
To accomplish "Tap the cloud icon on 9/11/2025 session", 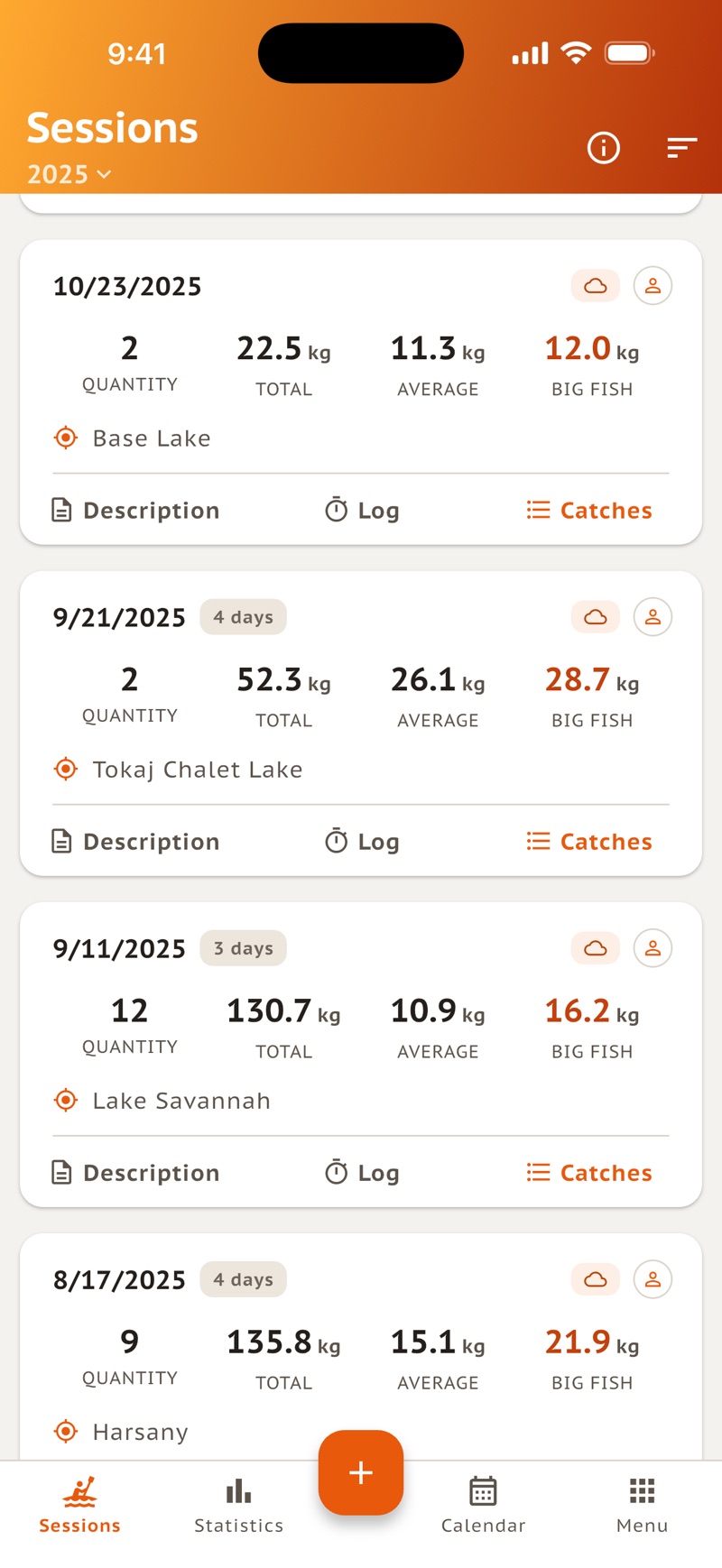I will (x=596, y=948).
